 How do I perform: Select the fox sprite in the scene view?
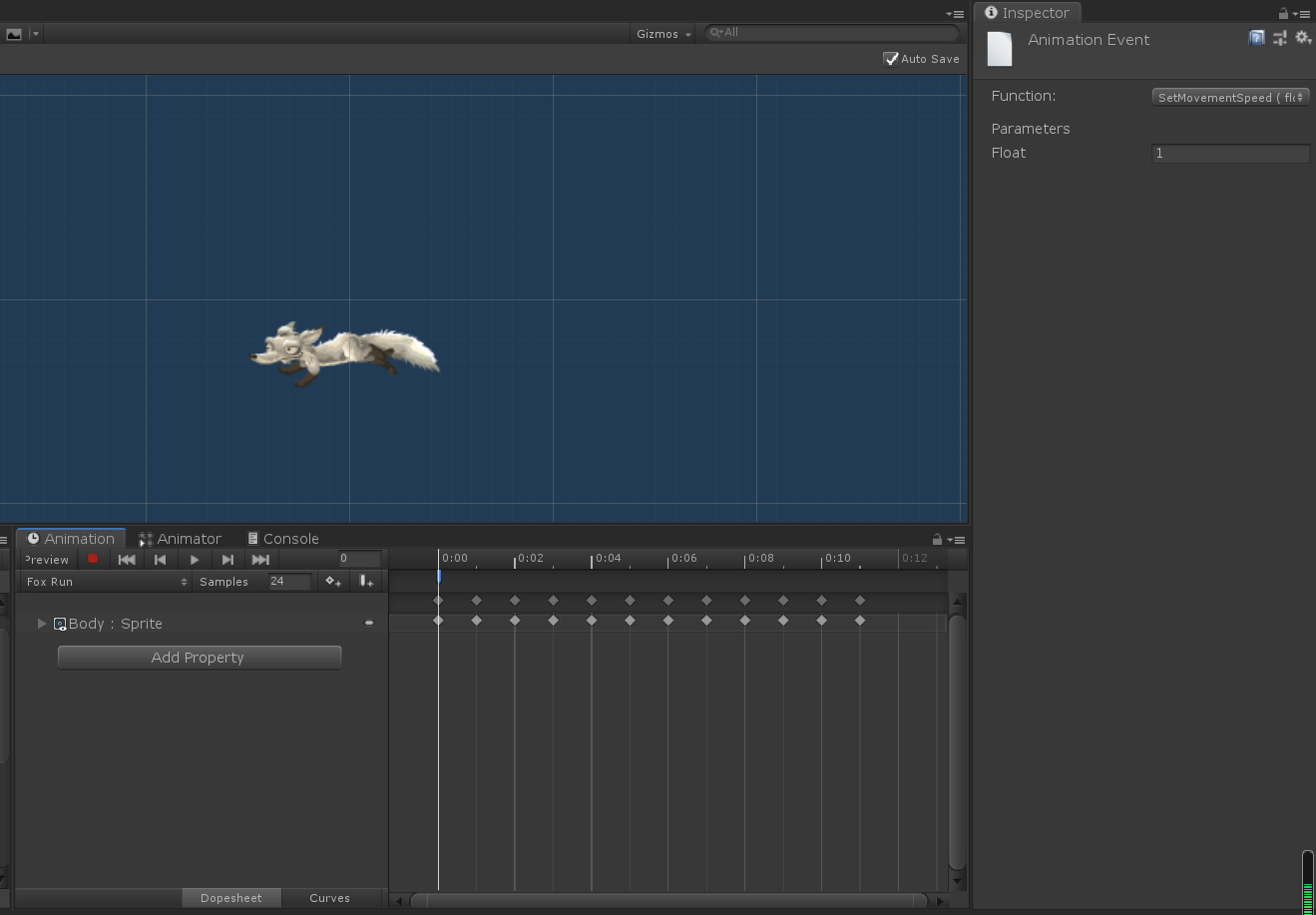click(344, 353)
